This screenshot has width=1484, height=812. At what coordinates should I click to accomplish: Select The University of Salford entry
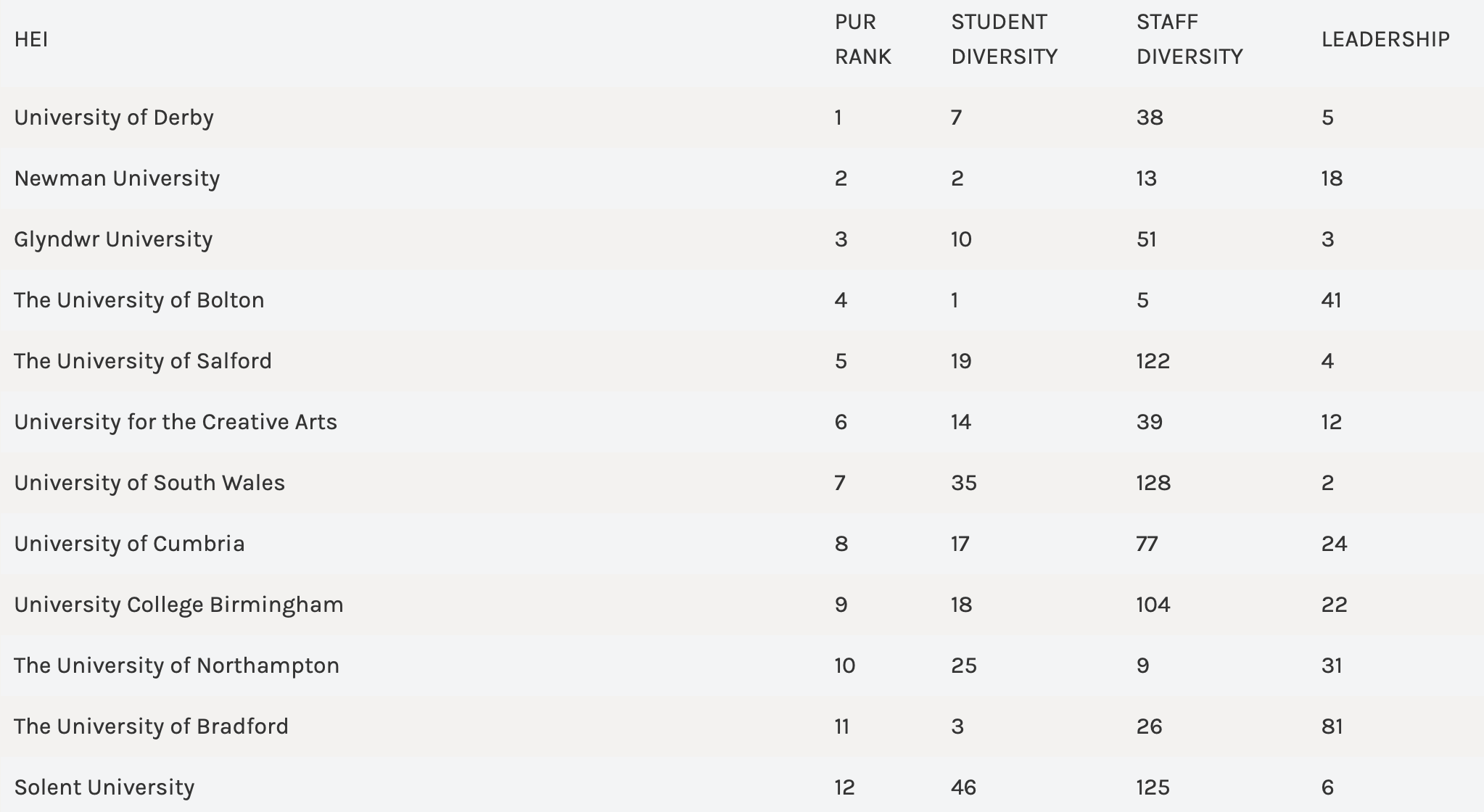[142, 361]
